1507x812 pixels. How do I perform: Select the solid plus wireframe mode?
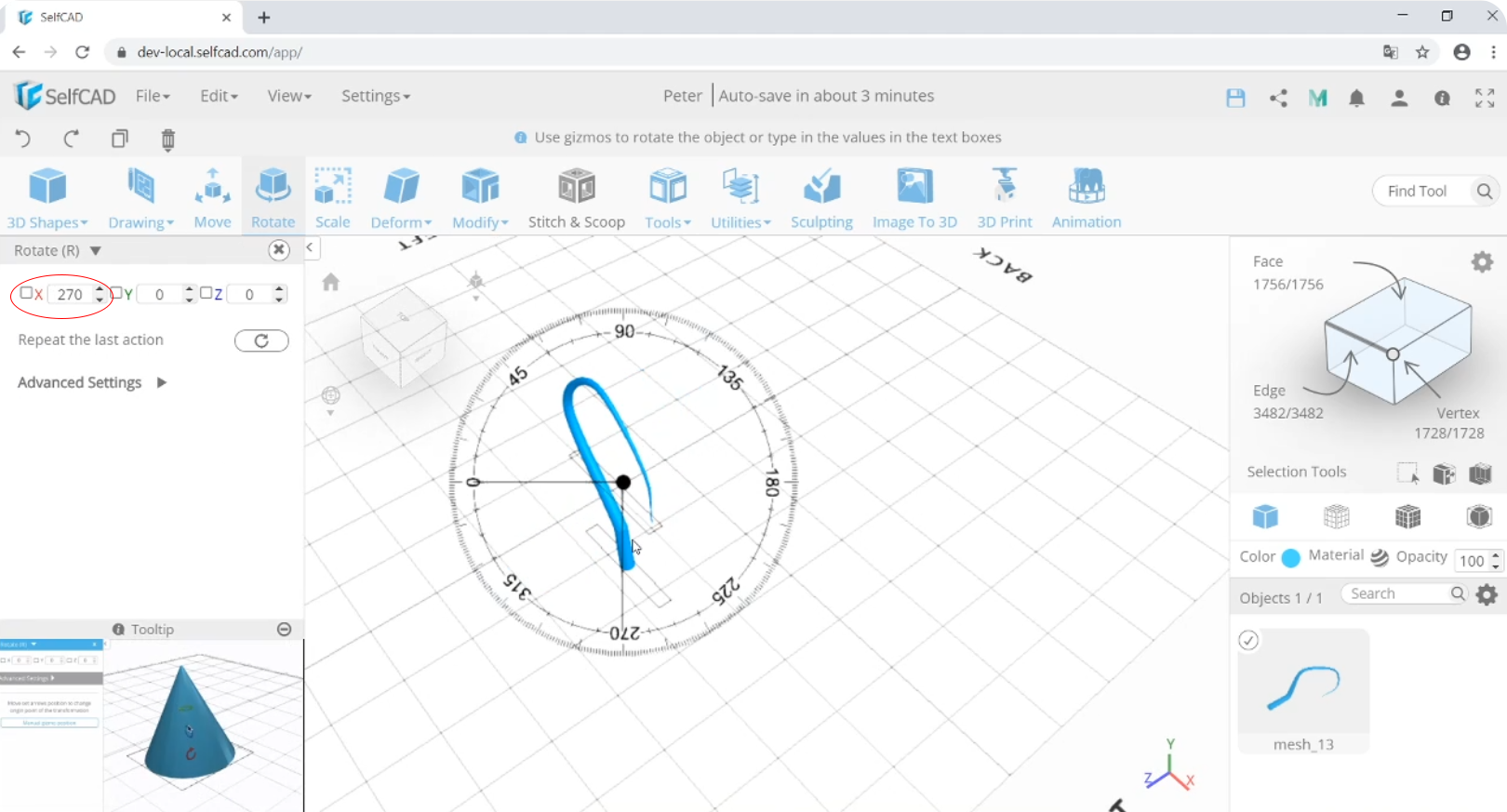pyautogui.click(x=1407, y=515)
